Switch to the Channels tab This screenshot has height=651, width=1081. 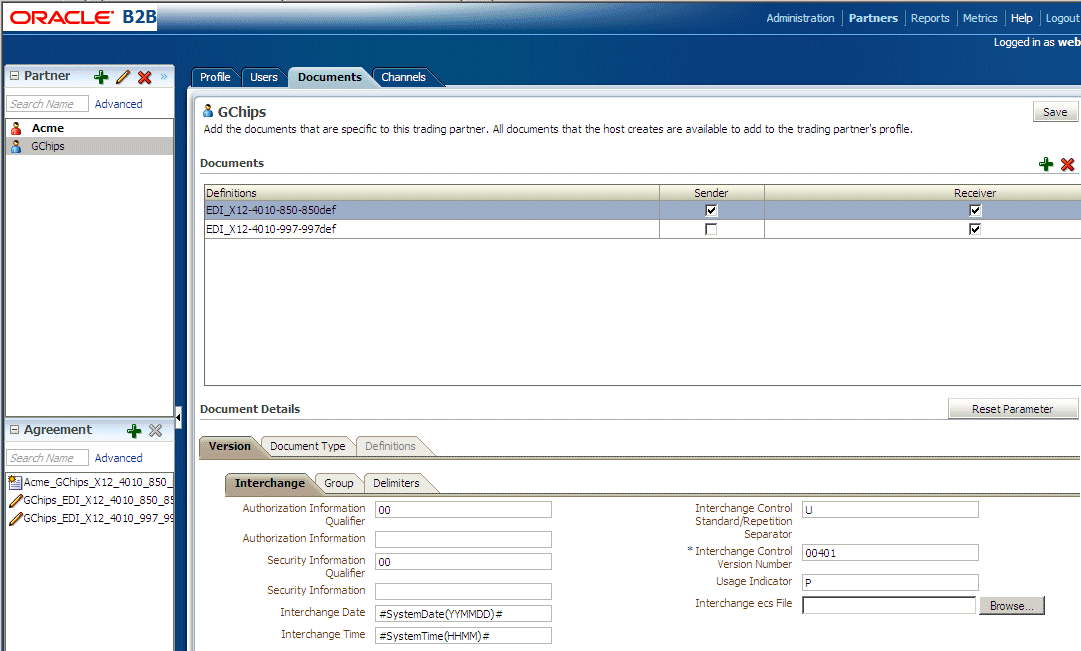[x=403, y=77]
